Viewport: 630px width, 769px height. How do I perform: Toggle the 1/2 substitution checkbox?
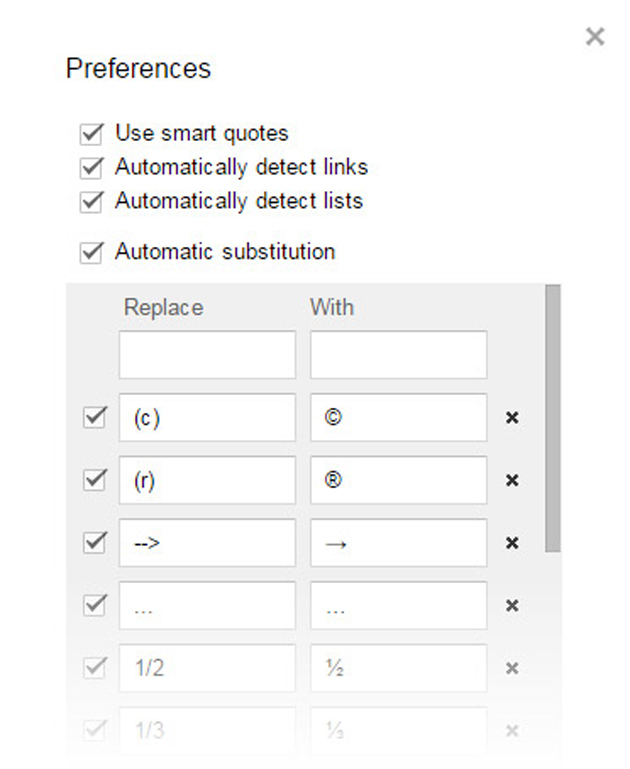coord(95,668)
